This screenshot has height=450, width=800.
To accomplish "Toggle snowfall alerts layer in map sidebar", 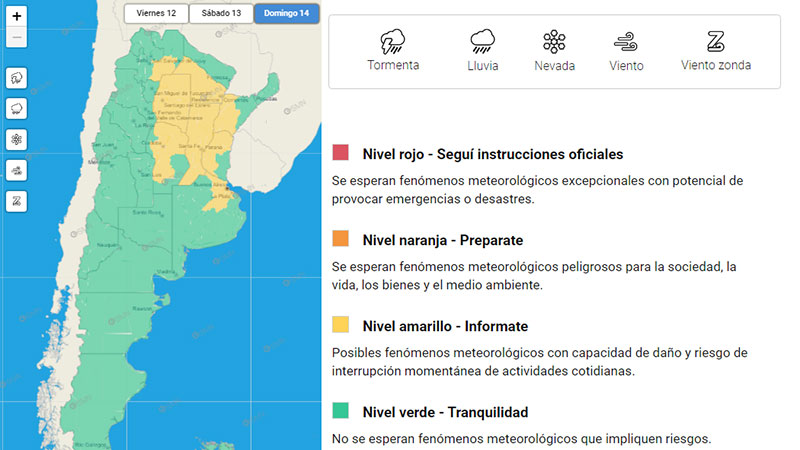I will click(x=17, y=139).
